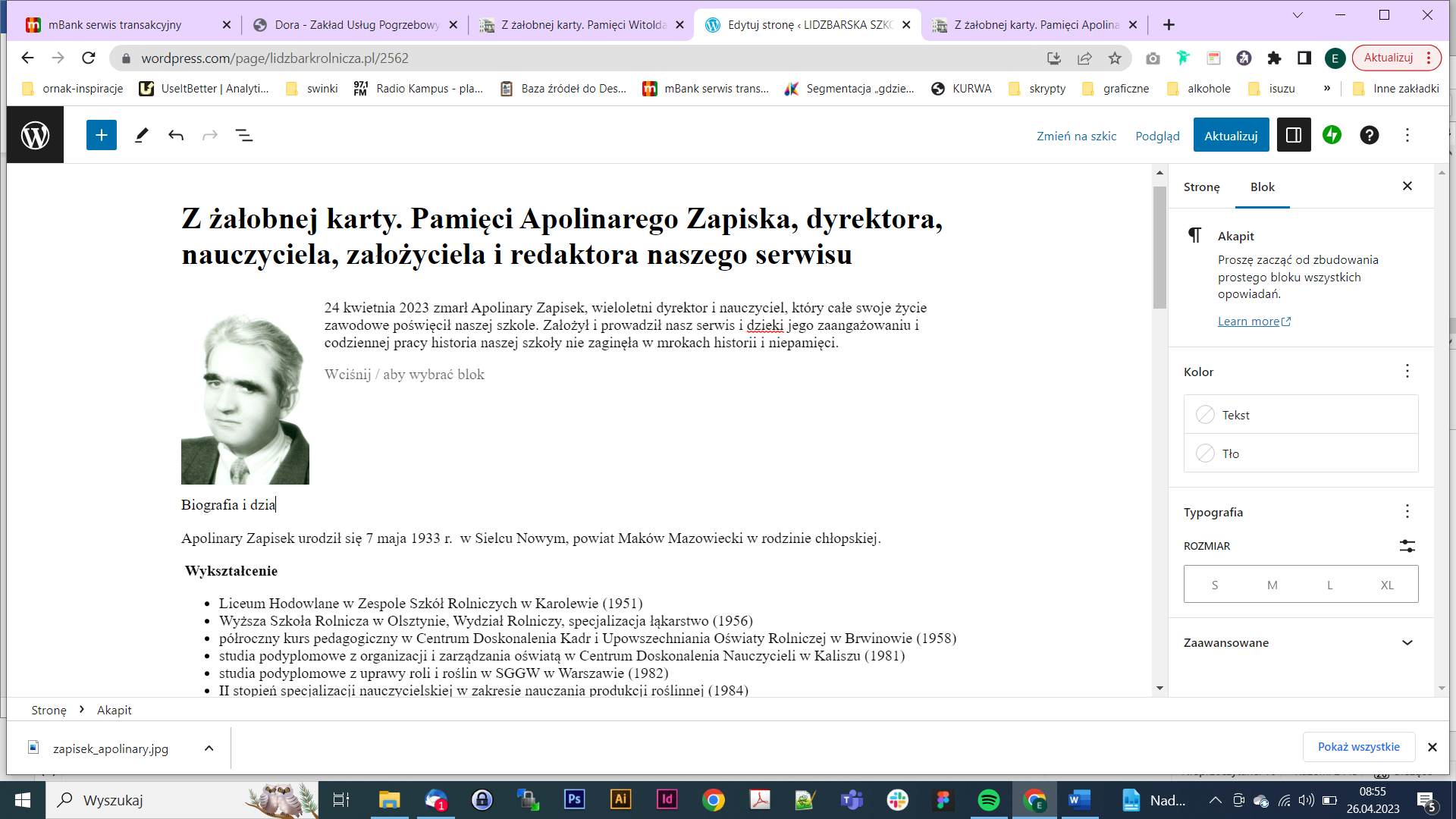Toggle the settings sidebar panel icon
The image size is (1456, 819).
(1294, 135)
